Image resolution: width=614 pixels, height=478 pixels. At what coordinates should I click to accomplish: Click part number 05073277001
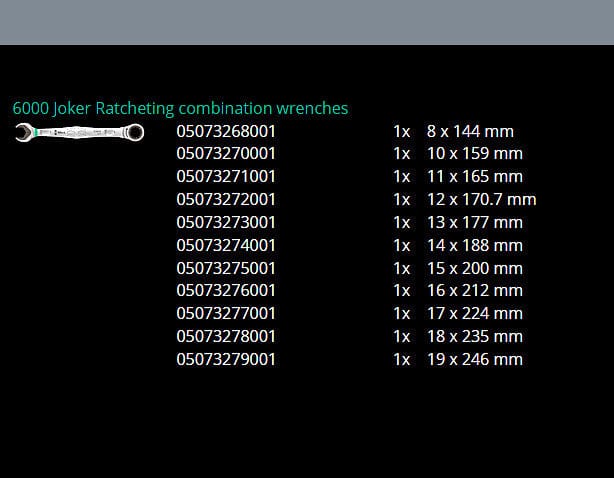[226, 314]
